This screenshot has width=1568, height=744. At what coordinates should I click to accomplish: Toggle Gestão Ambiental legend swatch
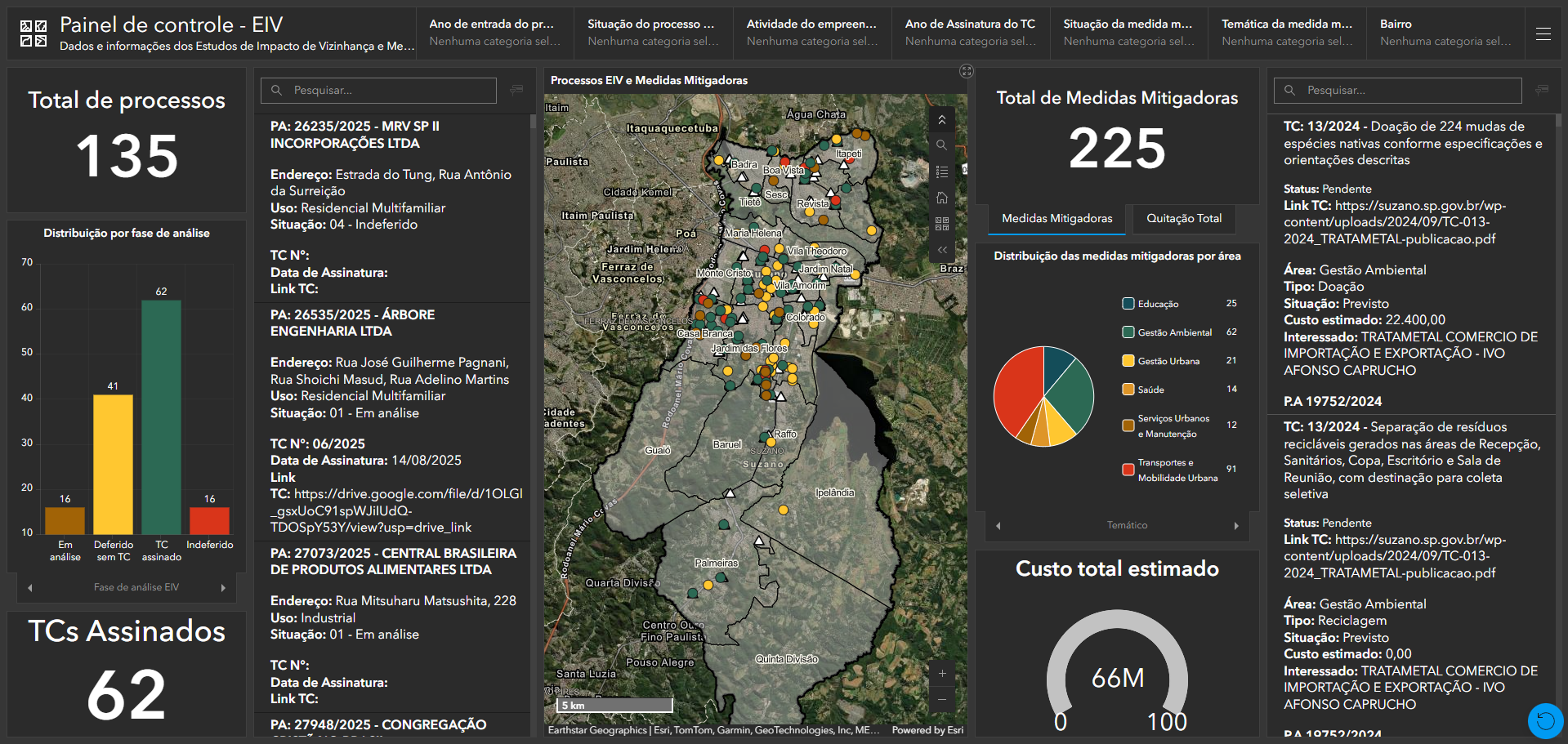[1128, 332]
